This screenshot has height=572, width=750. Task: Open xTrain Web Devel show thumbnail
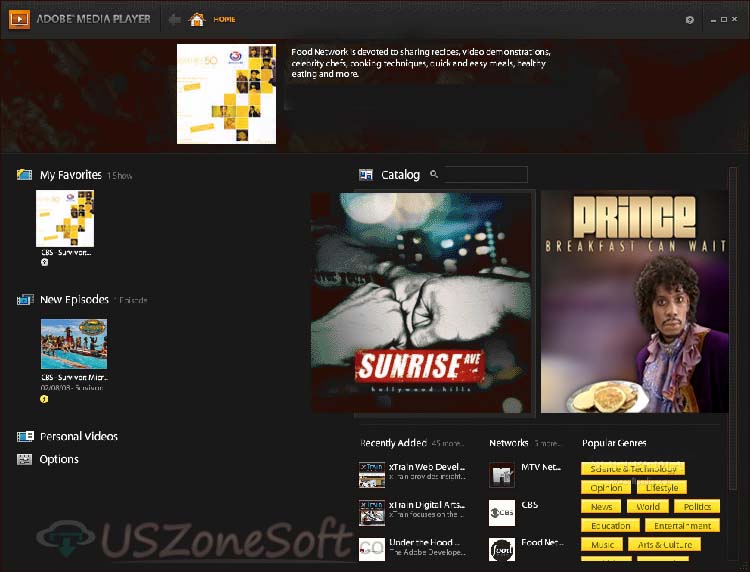(x=372, y=474)
